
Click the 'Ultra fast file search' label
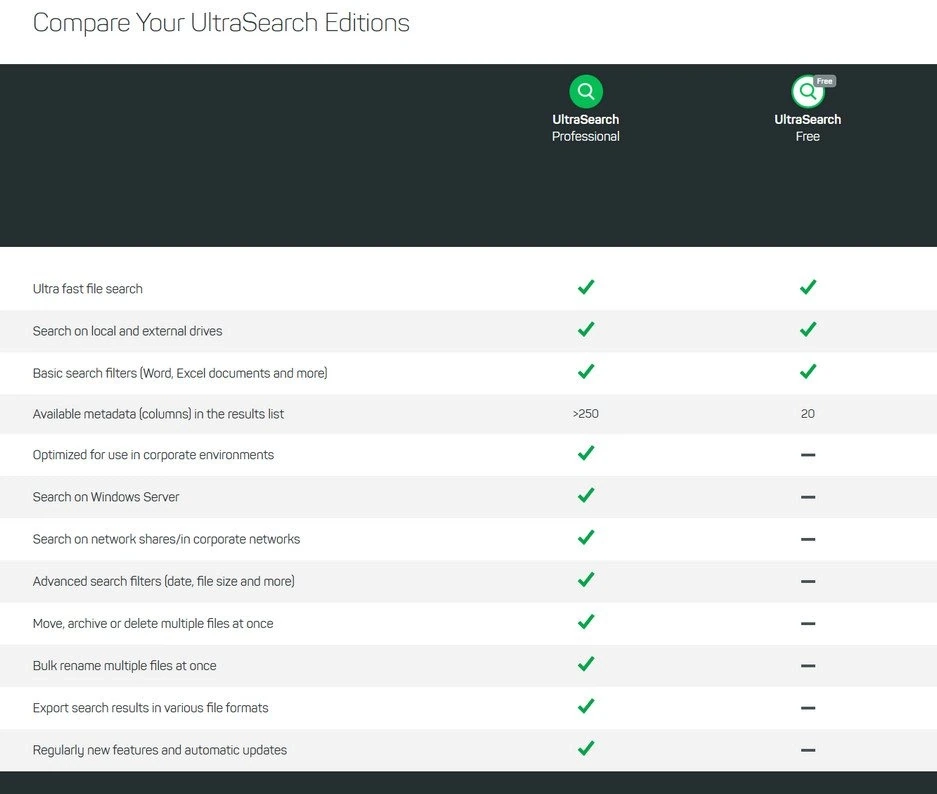click(x=88, y=289)
